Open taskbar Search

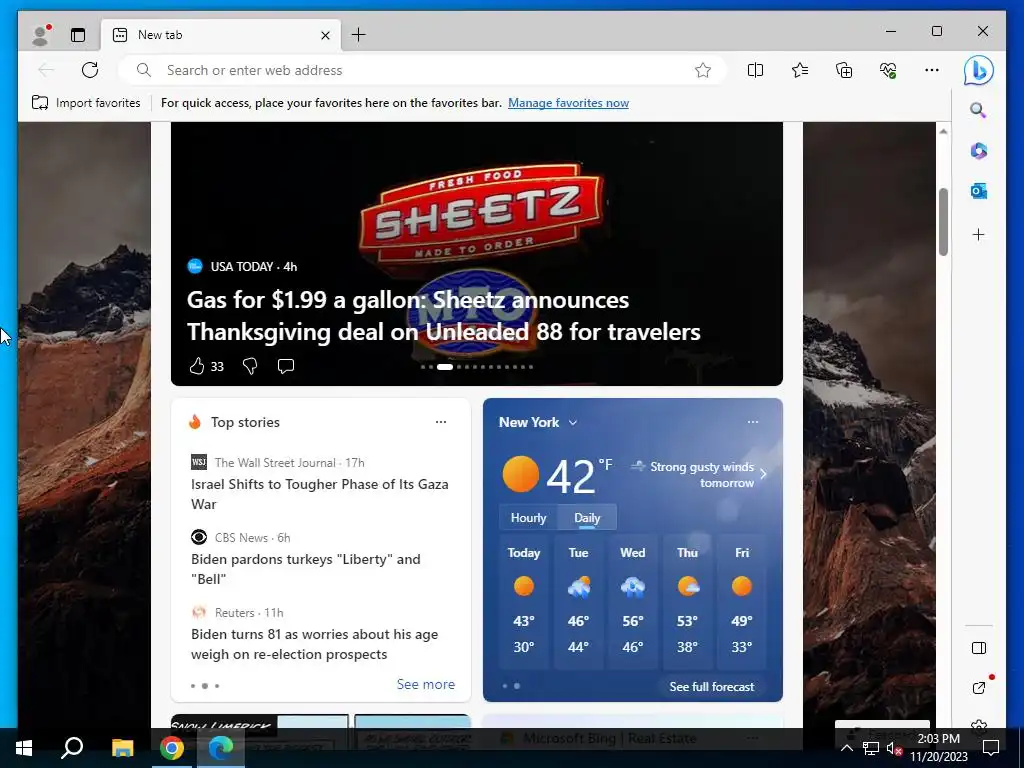click(x=72, y=748)
